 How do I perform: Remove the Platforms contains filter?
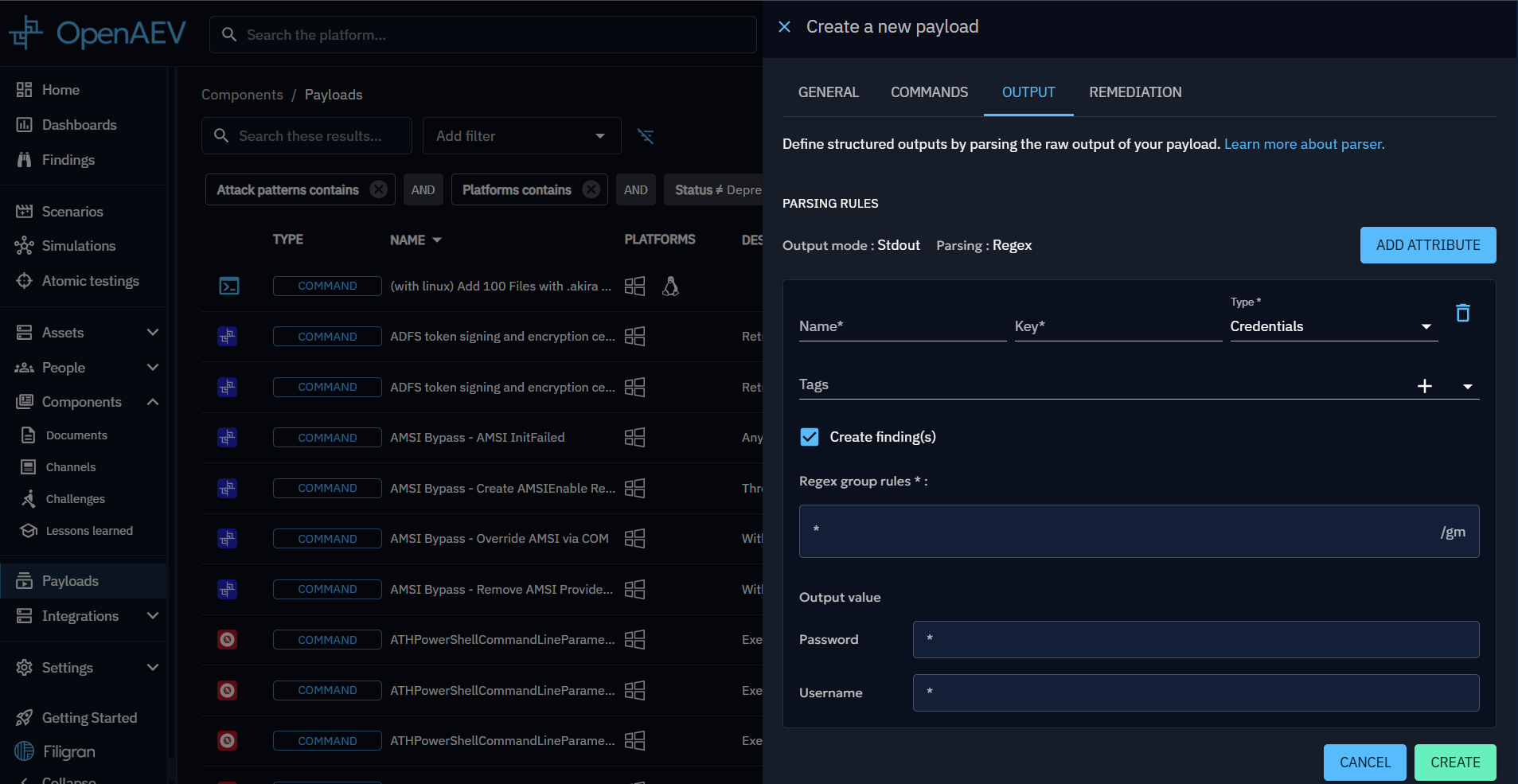(x=591, y=189)
